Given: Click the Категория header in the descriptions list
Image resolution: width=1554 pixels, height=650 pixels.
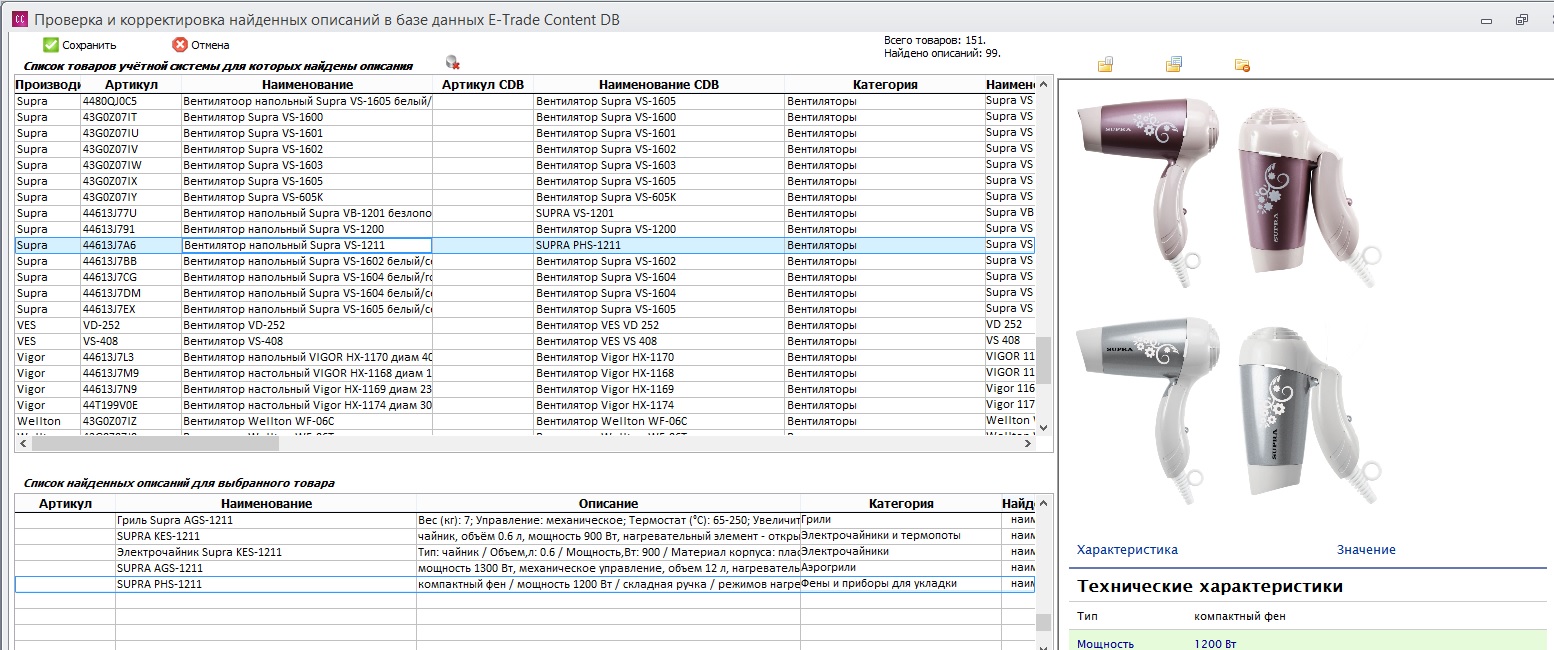Looking at the screenshot, I should click(900, 504).
